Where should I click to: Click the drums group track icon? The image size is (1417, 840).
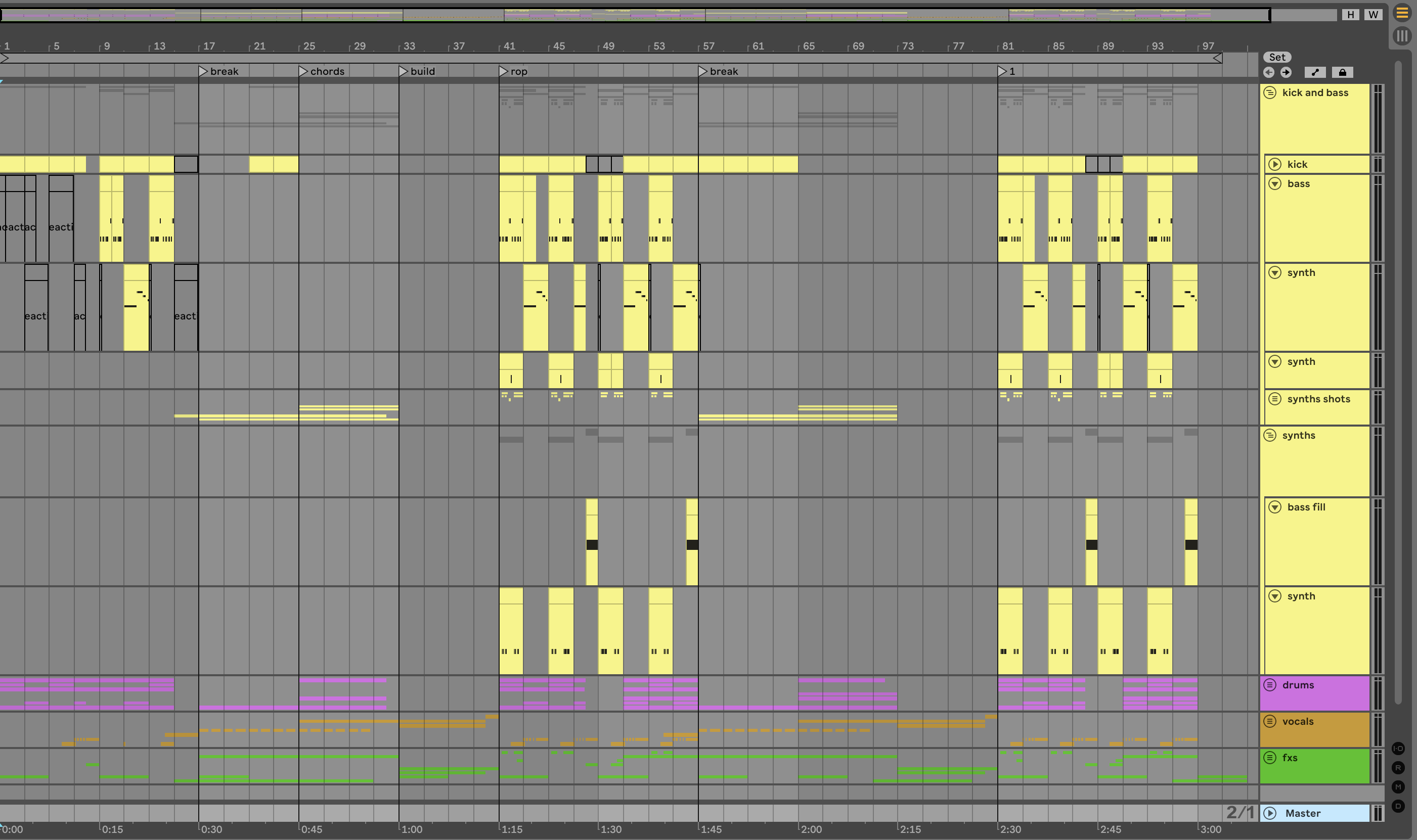coord(1270,685)
